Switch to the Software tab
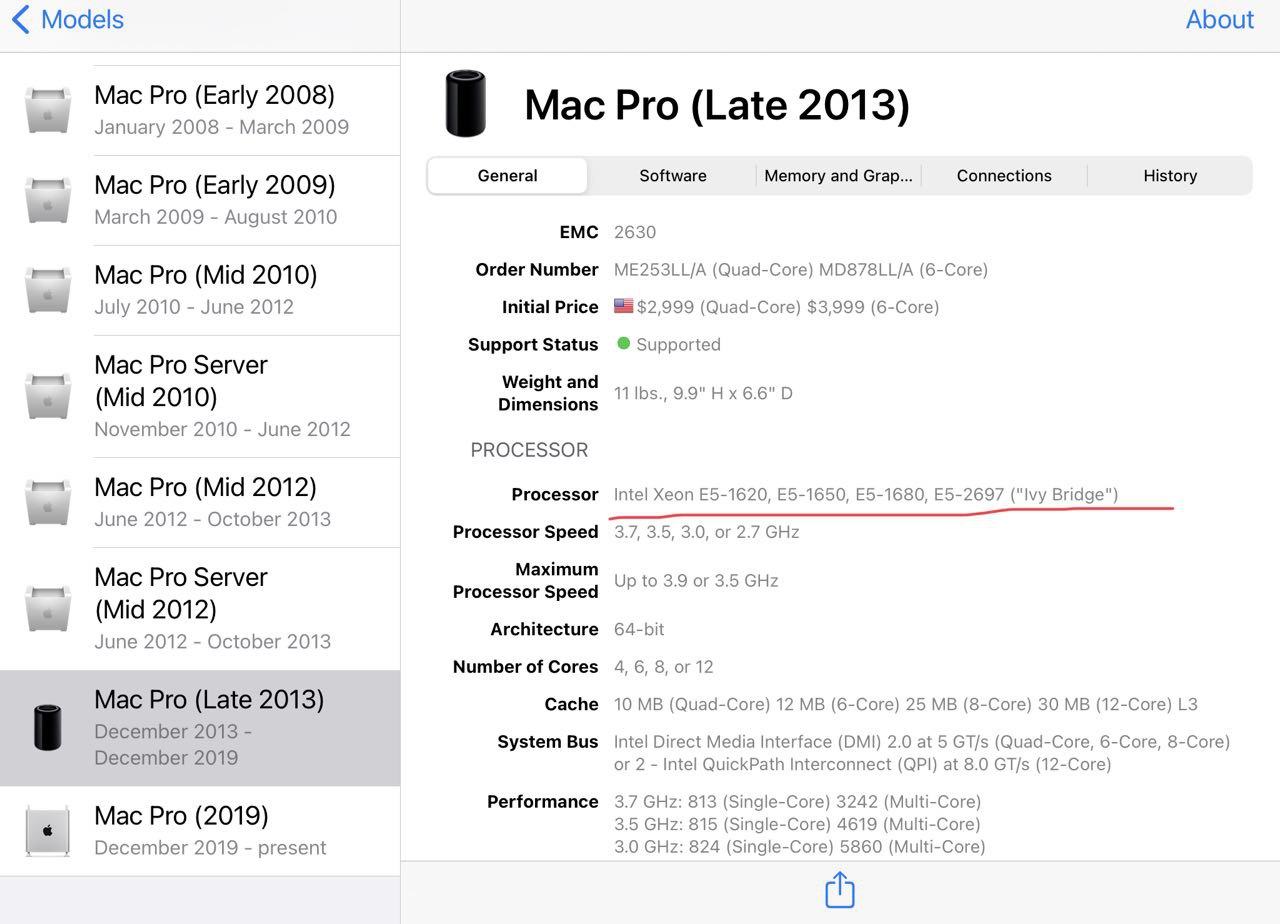The height and width of the screenshot is (924, 1280). point(673,175)
